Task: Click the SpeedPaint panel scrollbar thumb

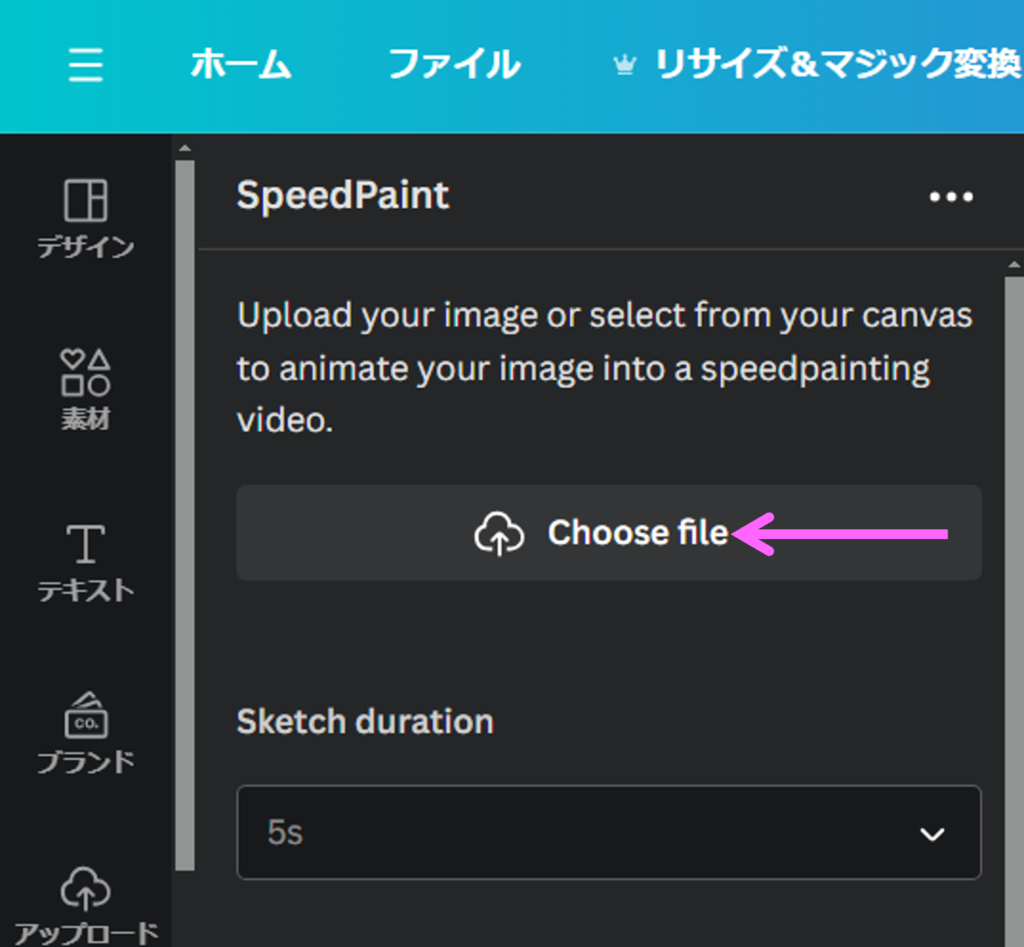Action: (x=1014, y=600)
